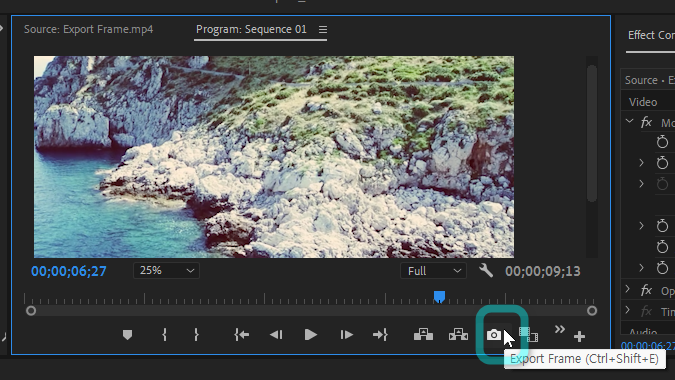Open the Button Editor plus icon
This screenshot has width=675, height=380.
(579, 337)
